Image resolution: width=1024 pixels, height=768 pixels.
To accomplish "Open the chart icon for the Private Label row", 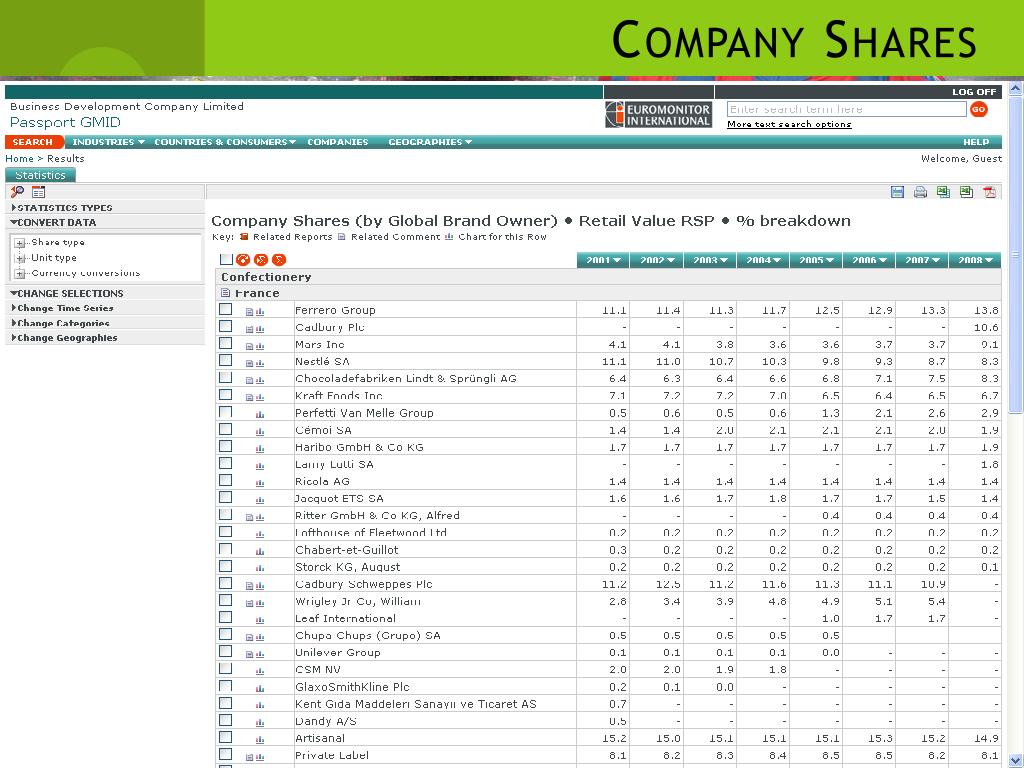I will pos(260,756).
